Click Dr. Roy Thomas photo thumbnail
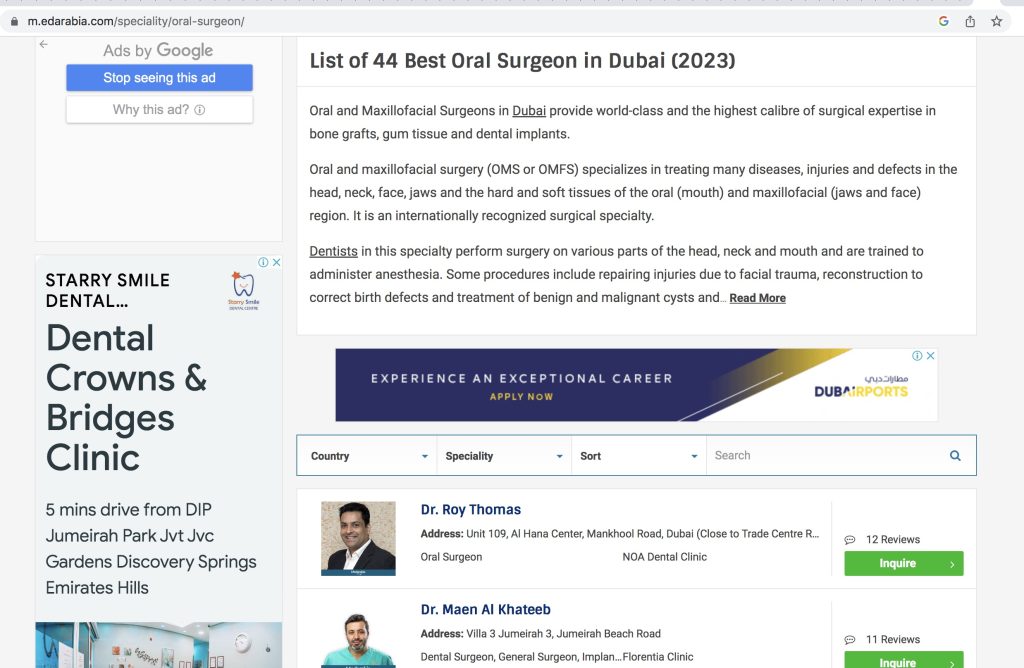Image resolution: width=1024 pixels, height=668 pixels. point(358,539)
